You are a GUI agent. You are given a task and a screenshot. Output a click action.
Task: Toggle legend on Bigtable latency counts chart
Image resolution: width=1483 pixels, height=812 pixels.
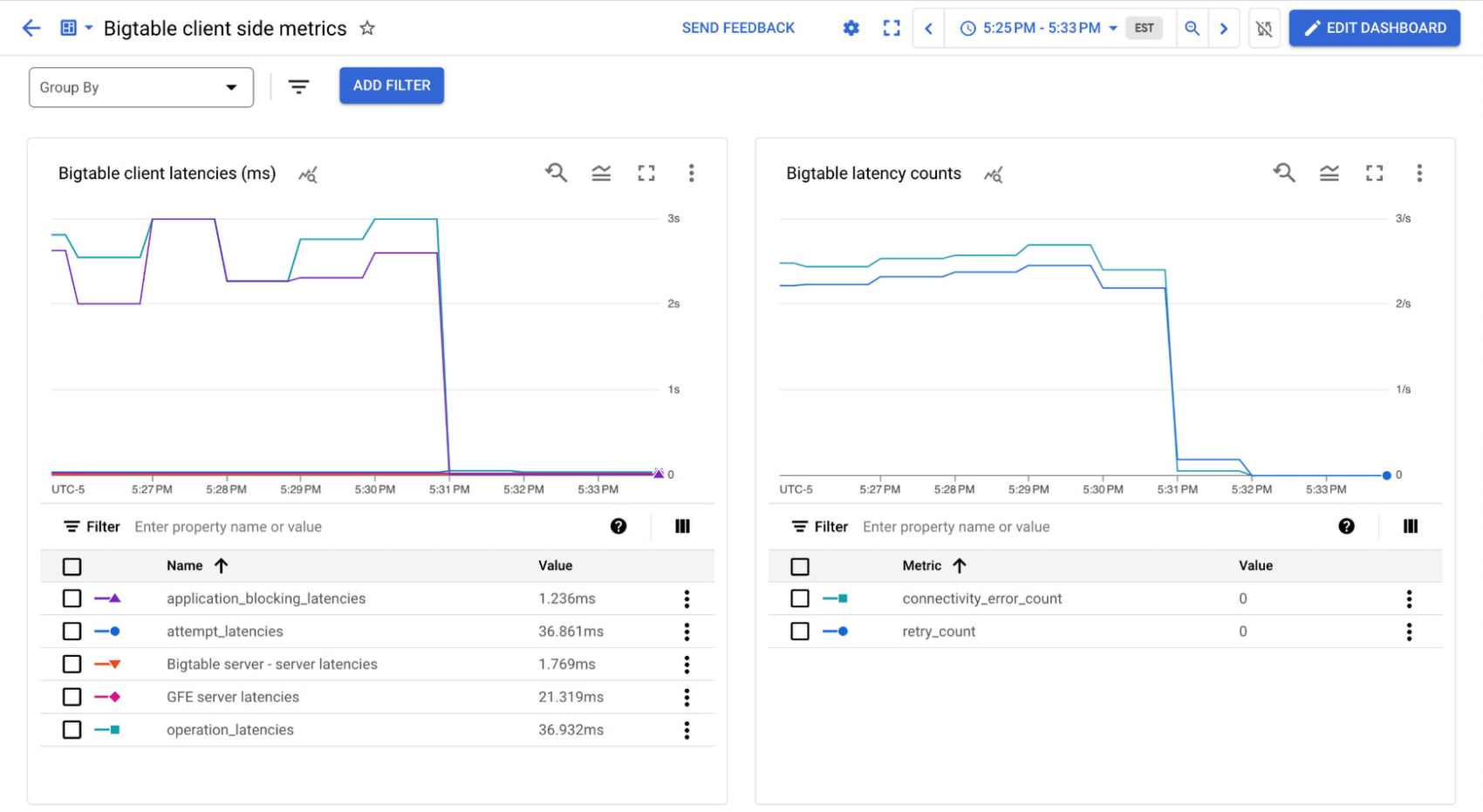tap(1329, 173)
